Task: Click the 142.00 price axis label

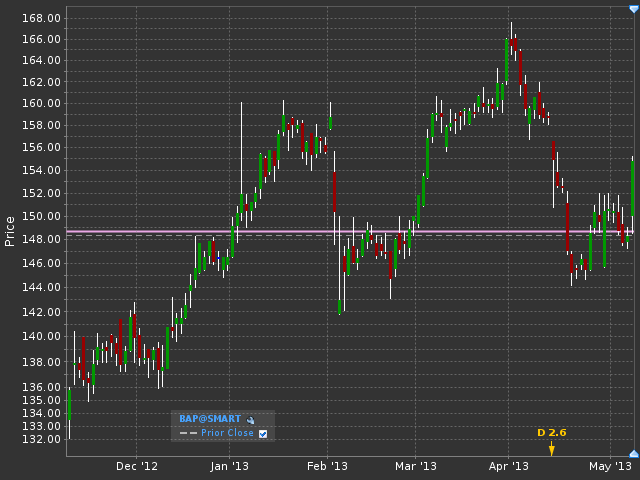Action: (x=41, y=312)
